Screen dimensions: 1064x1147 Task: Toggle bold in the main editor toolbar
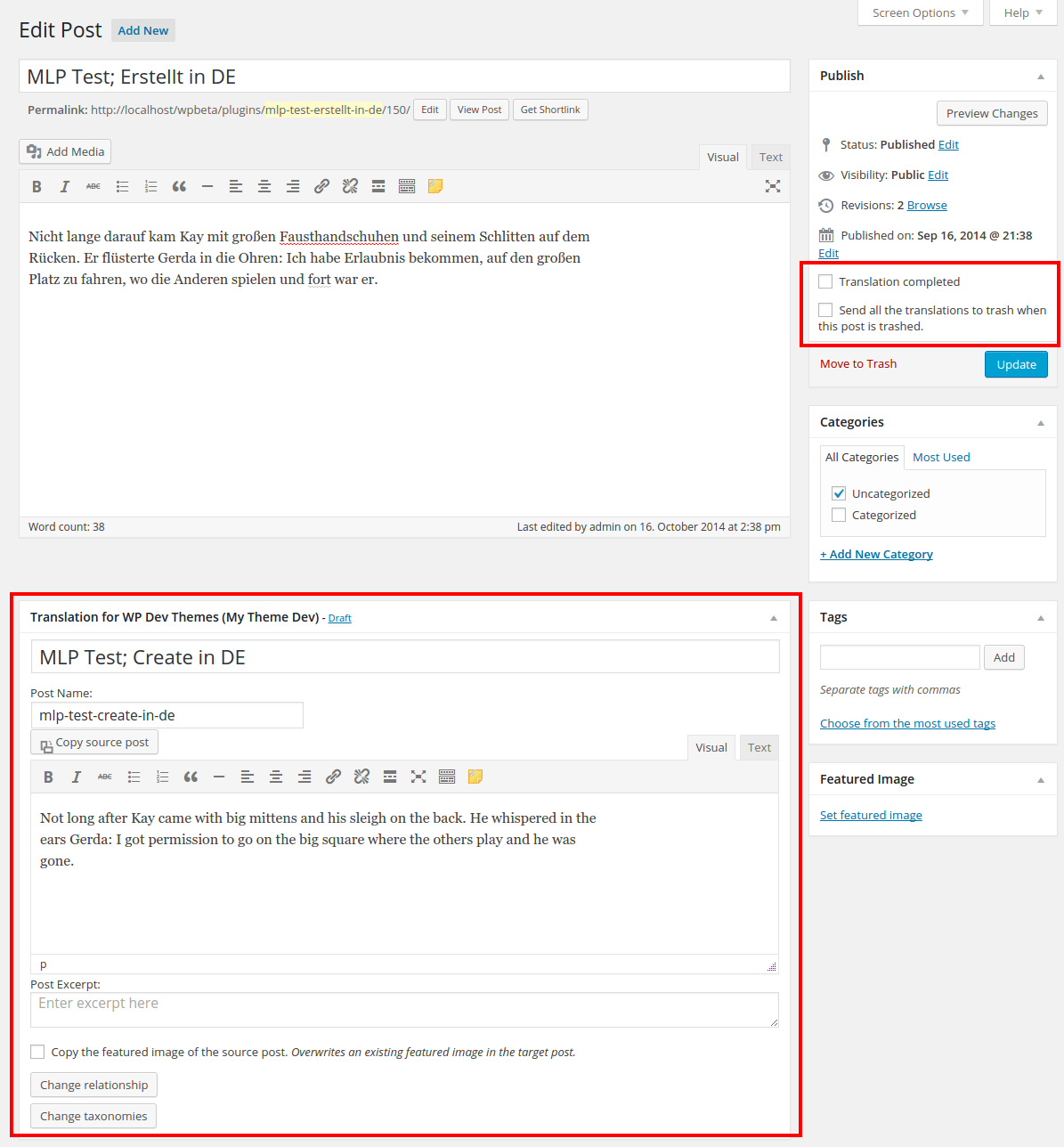(x=37, y=186)
